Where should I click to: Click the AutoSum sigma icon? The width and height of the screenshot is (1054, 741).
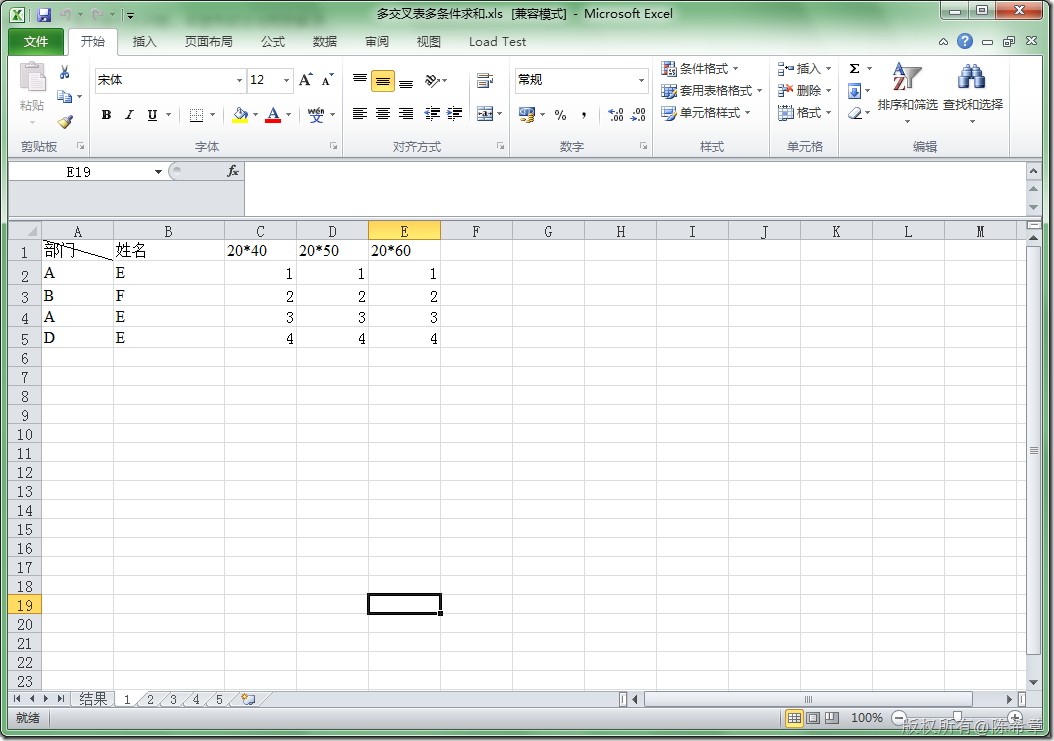click(854, 69)
